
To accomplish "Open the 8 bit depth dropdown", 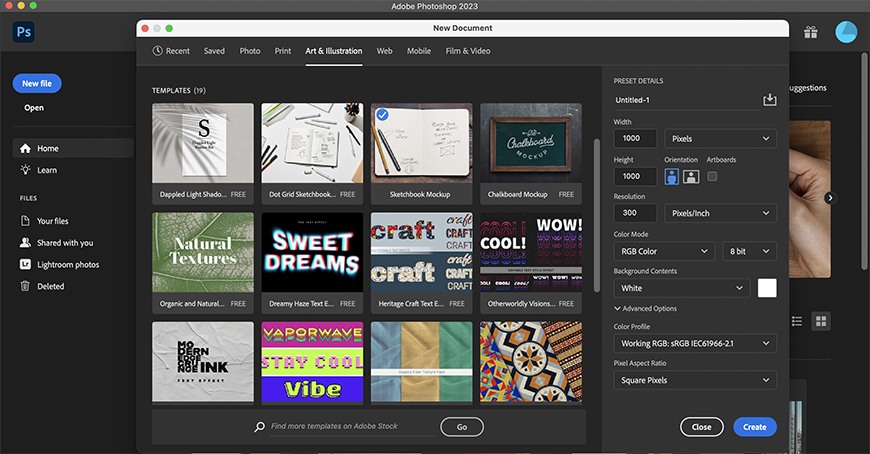I will 749,251.
